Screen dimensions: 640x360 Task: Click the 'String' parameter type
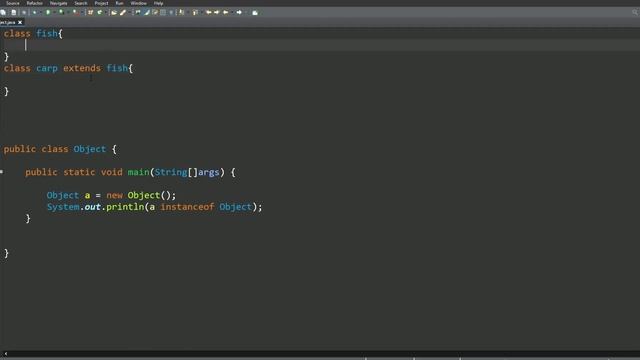pos(171,172)
